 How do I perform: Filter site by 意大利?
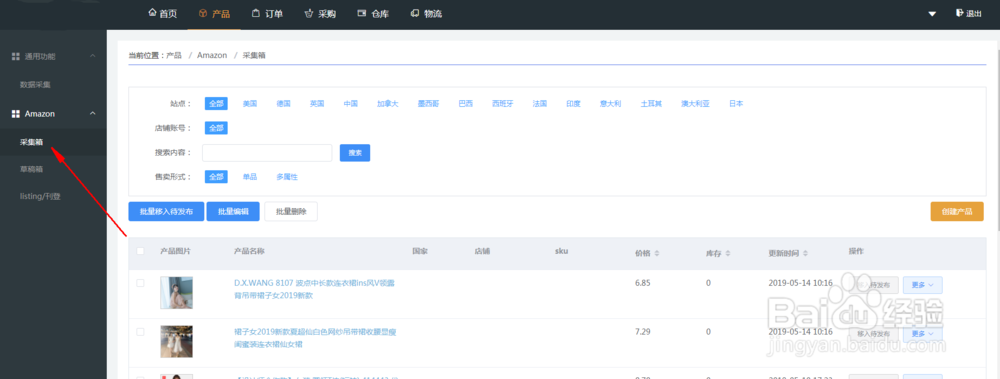point(611,103)
